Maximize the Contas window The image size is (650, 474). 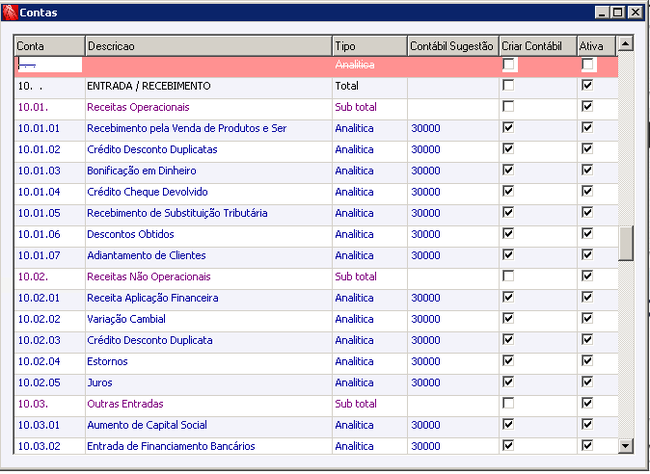[x=618, y=12]
